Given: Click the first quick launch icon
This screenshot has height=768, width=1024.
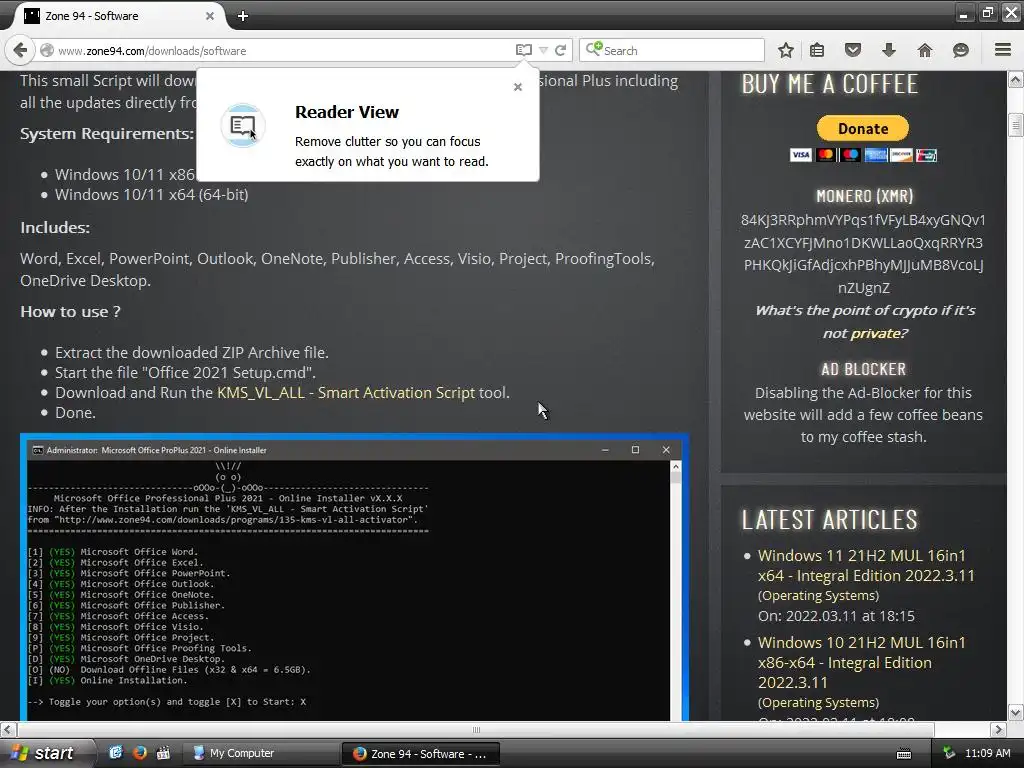Looking at the screenshot, I should (x=116, y=752).
